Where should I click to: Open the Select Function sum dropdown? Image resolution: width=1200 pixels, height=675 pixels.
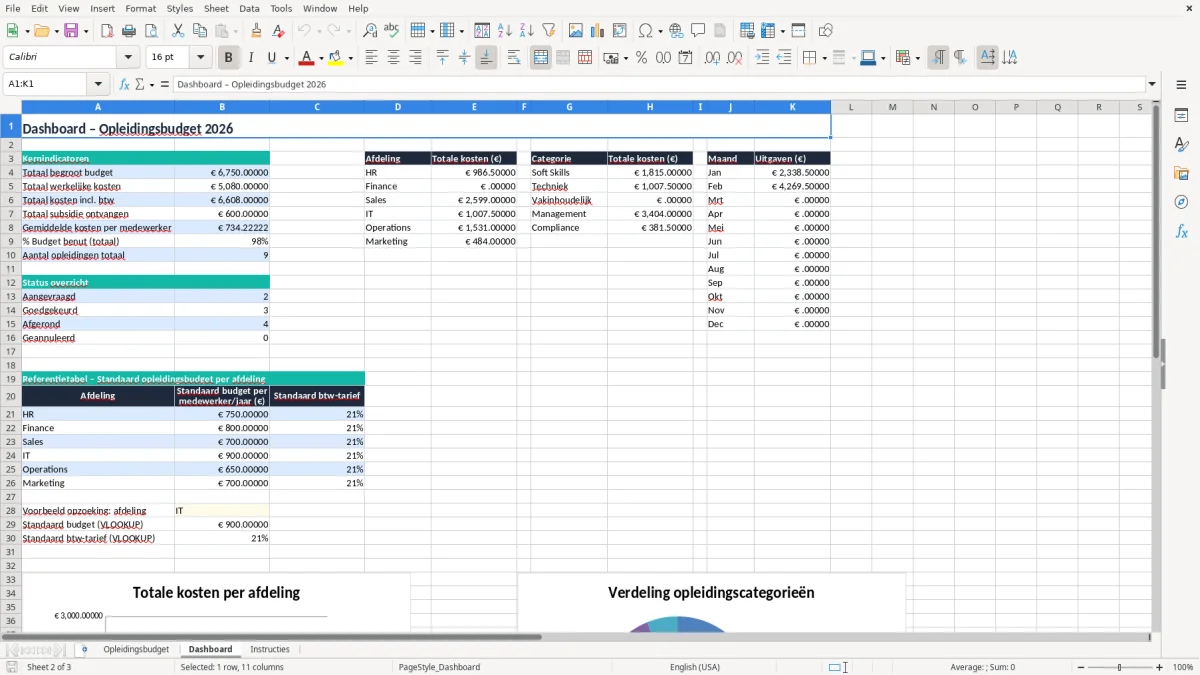click(x=152, y=85)
